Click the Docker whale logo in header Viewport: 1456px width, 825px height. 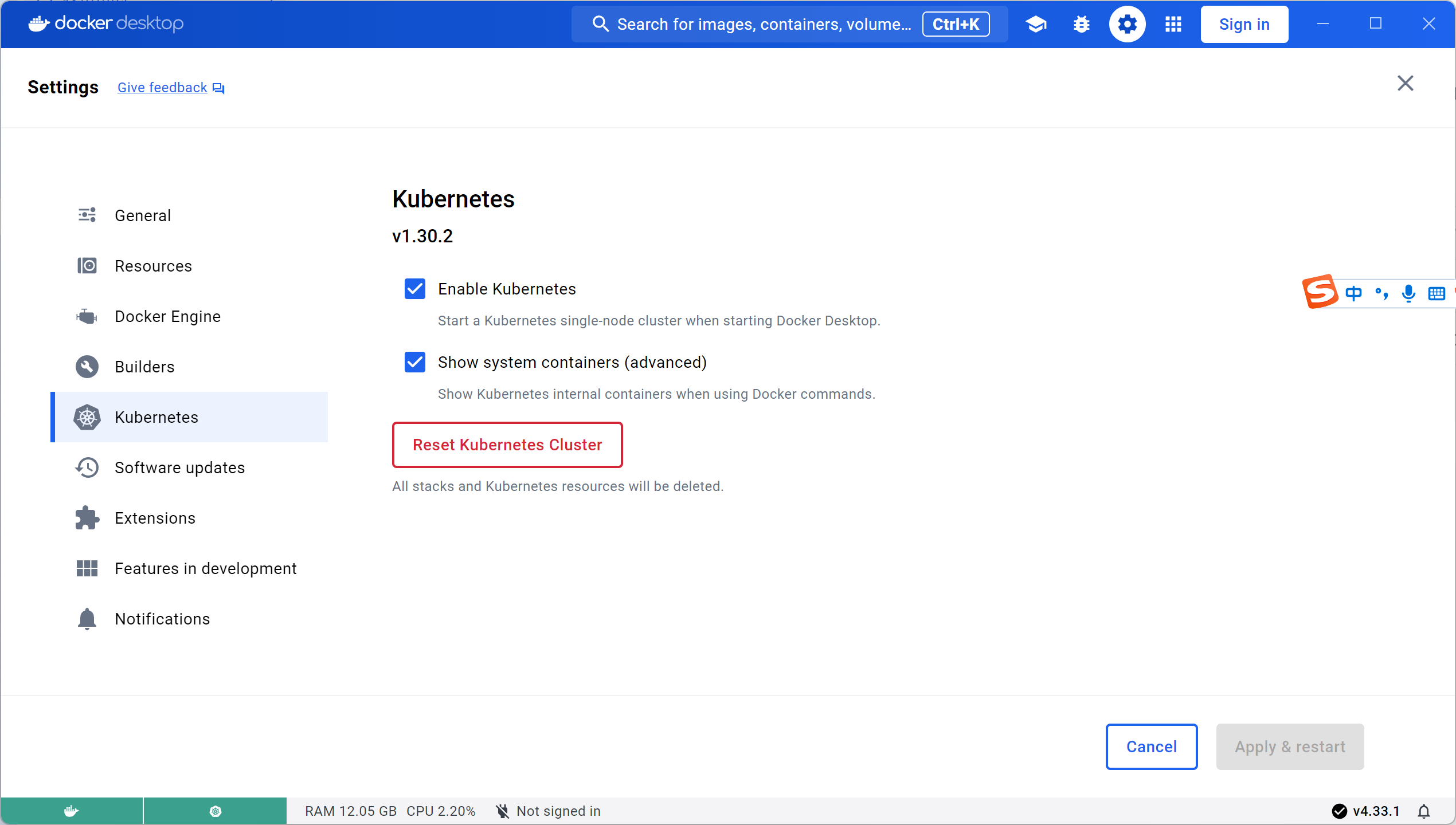coord(39,23)
